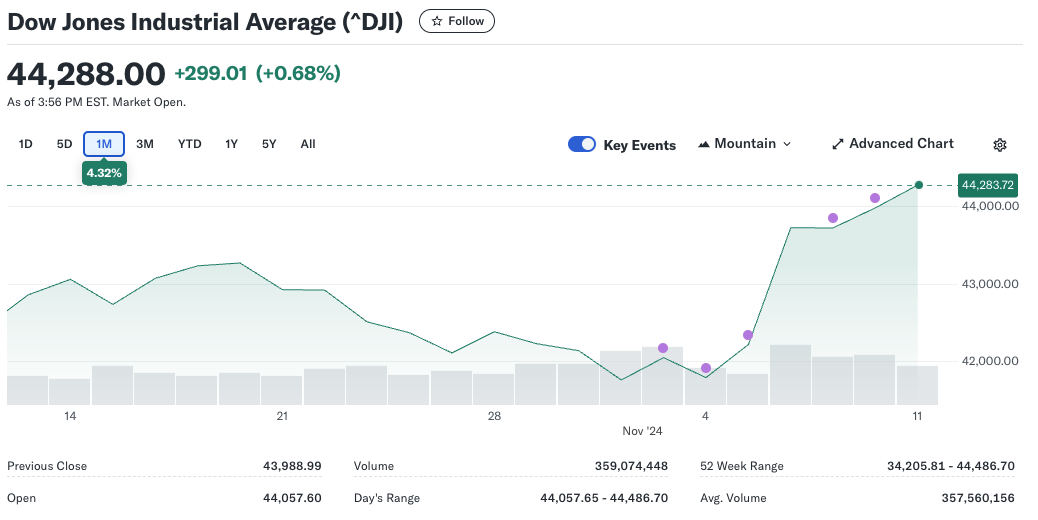Select the 1Y time range

point(231,144)
